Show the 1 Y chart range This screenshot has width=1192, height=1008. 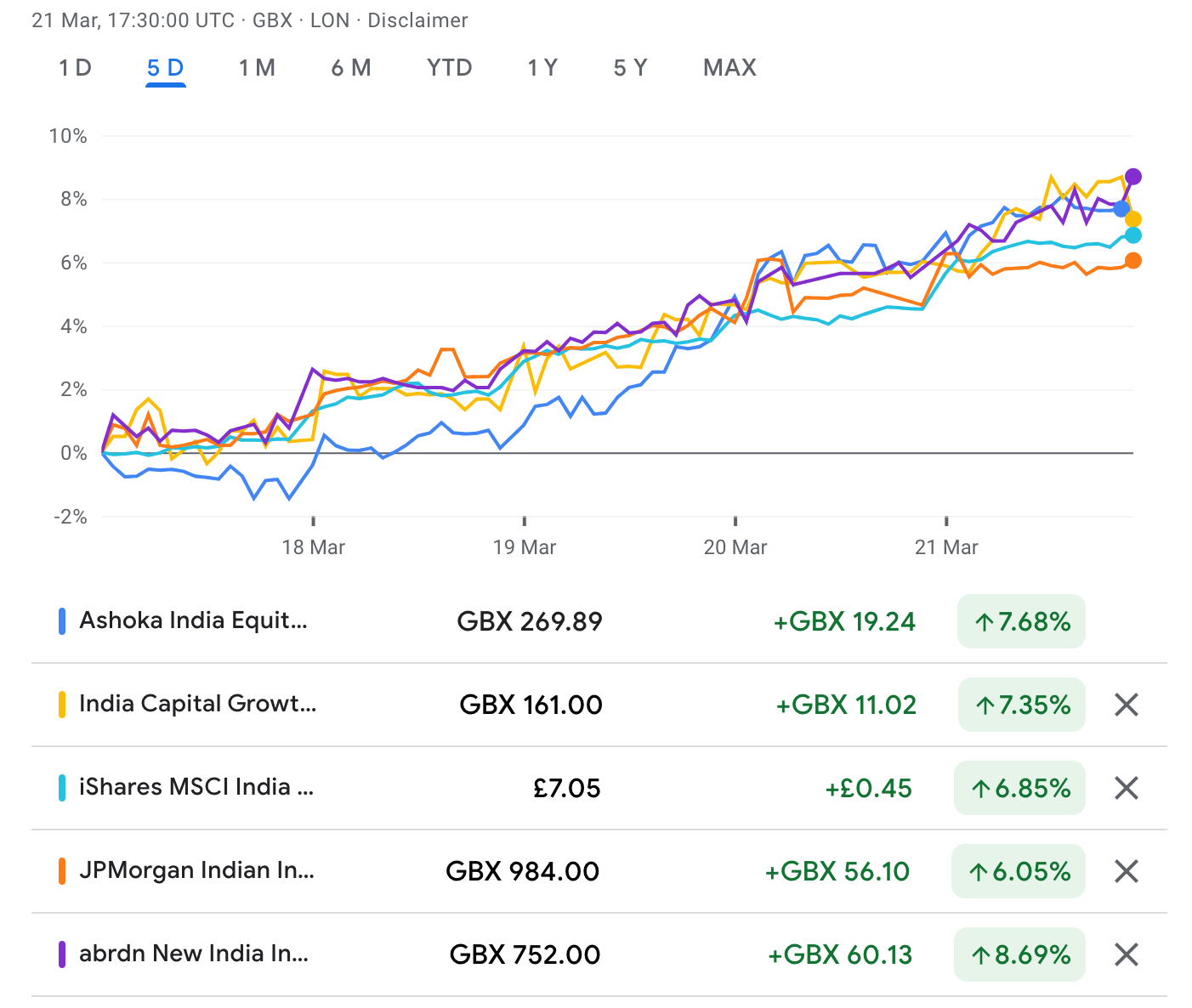click(542, 68)
